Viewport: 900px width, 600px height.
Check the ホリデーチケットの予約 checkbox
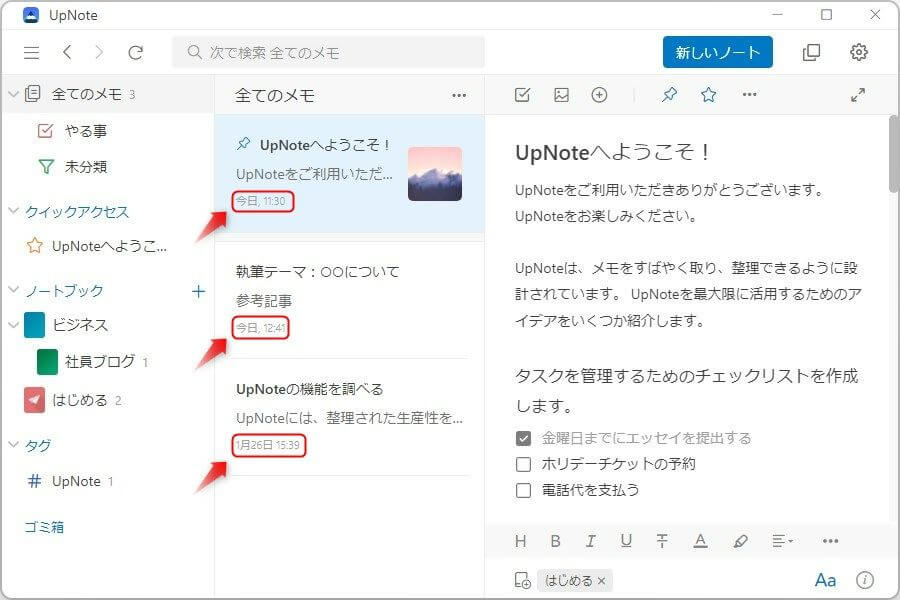tap(523, 464)
